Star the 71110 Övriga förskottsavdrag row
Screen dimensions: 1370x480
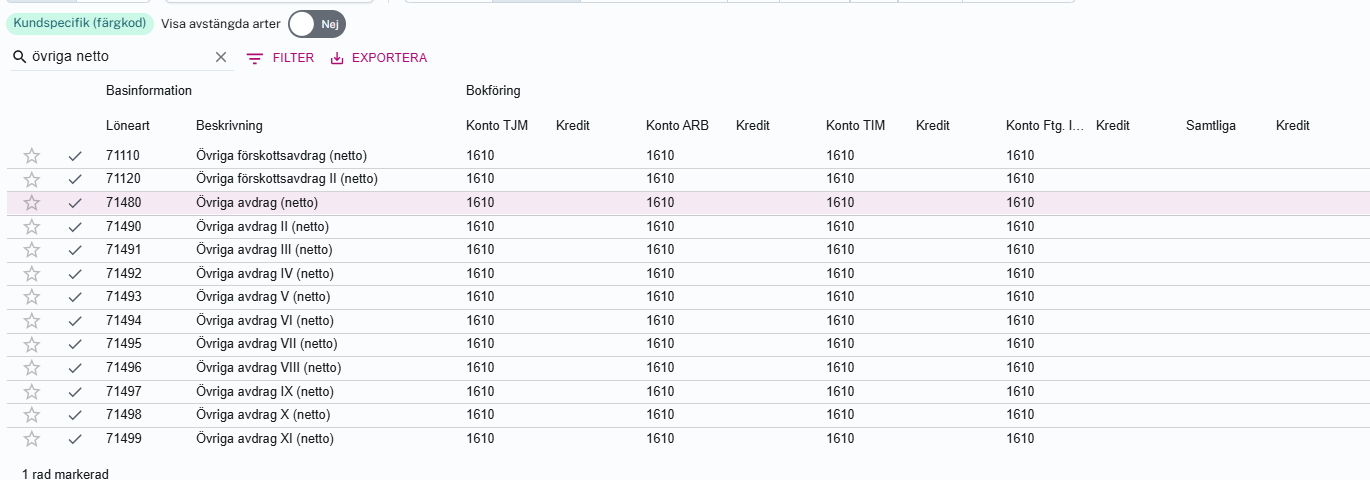click(32, 156)
